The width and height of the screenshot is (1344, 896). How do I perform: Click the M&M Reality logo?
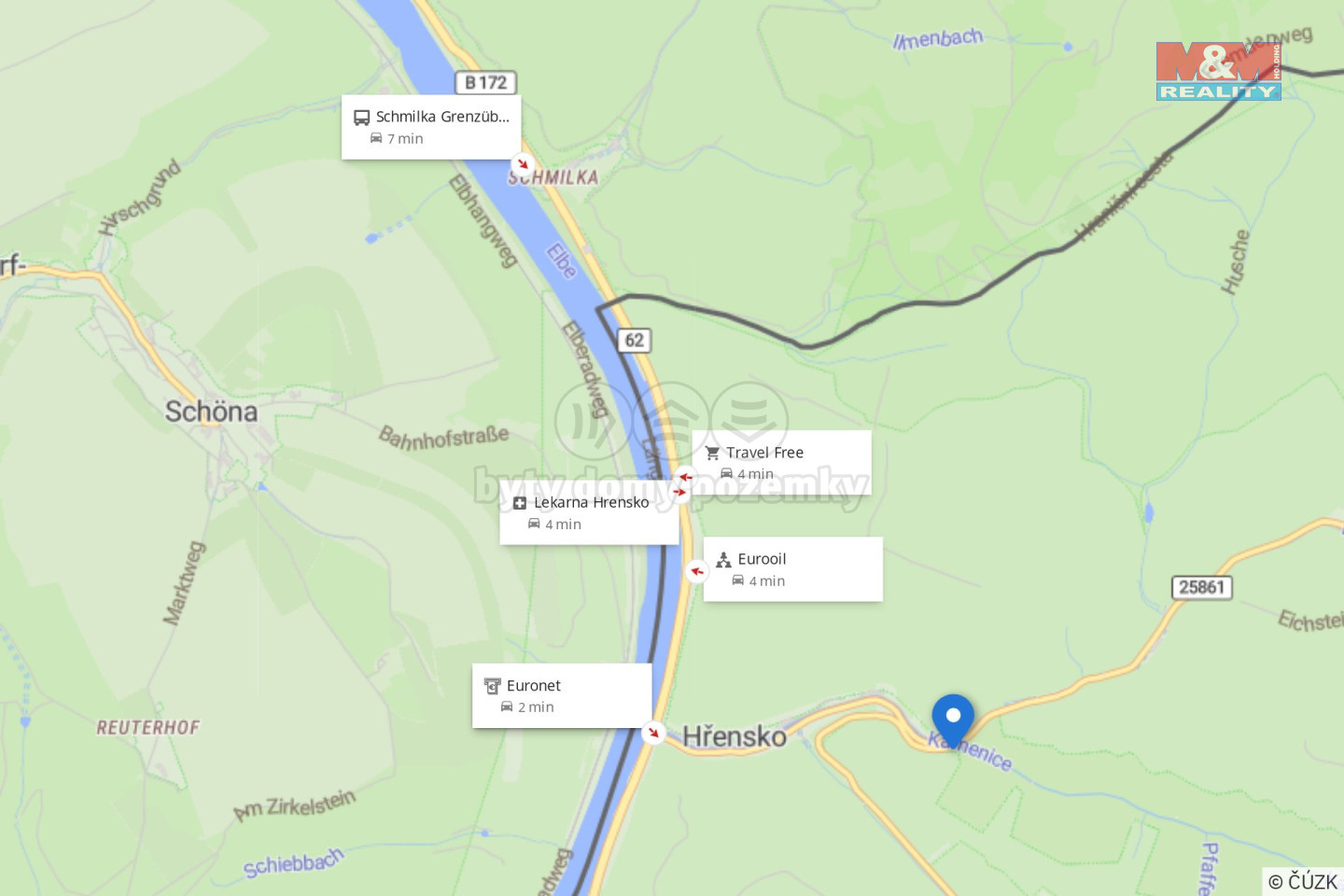click(1218, 70)
